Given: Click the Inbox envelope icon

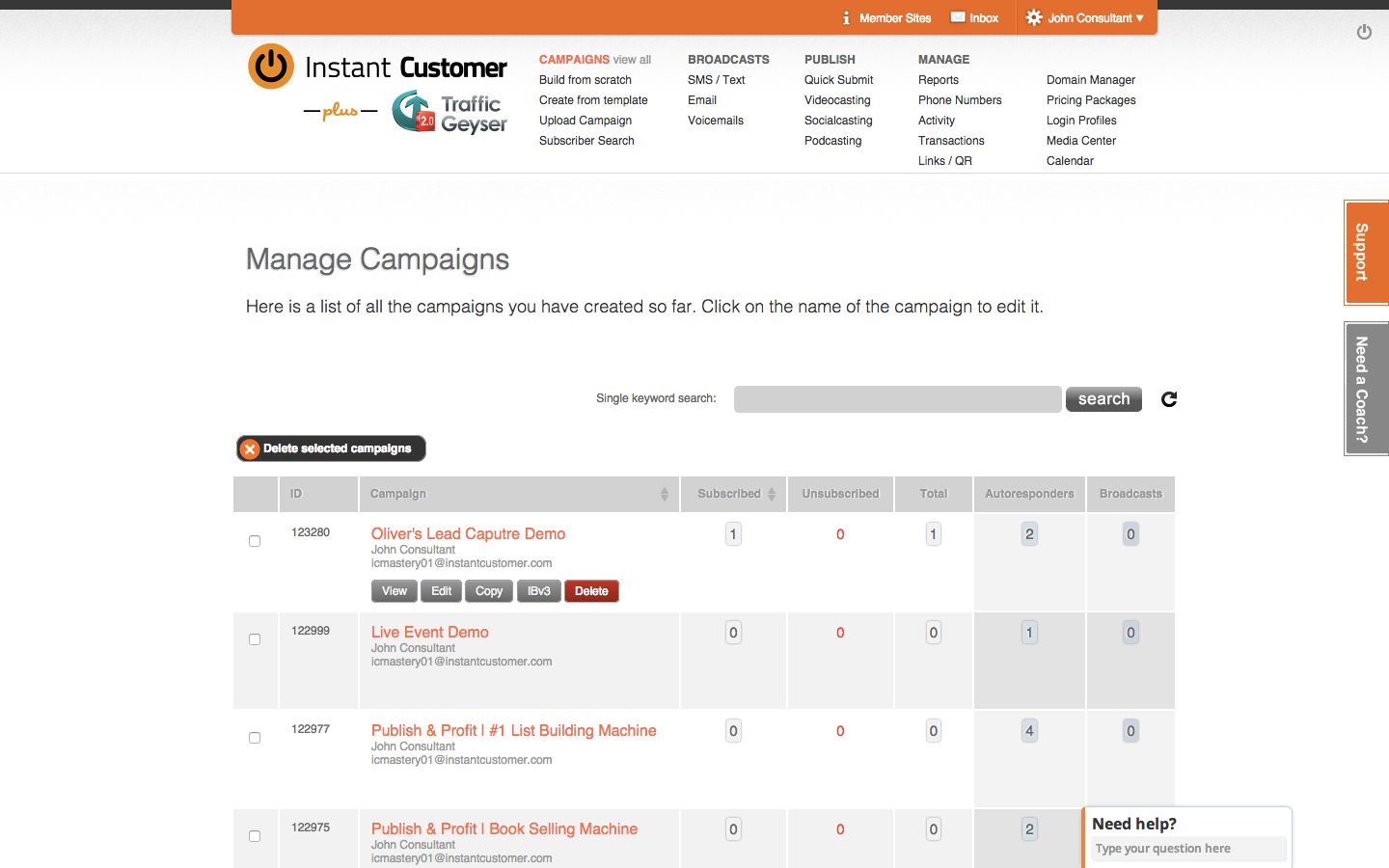Looking at the screenshot, I should point(958,17).
